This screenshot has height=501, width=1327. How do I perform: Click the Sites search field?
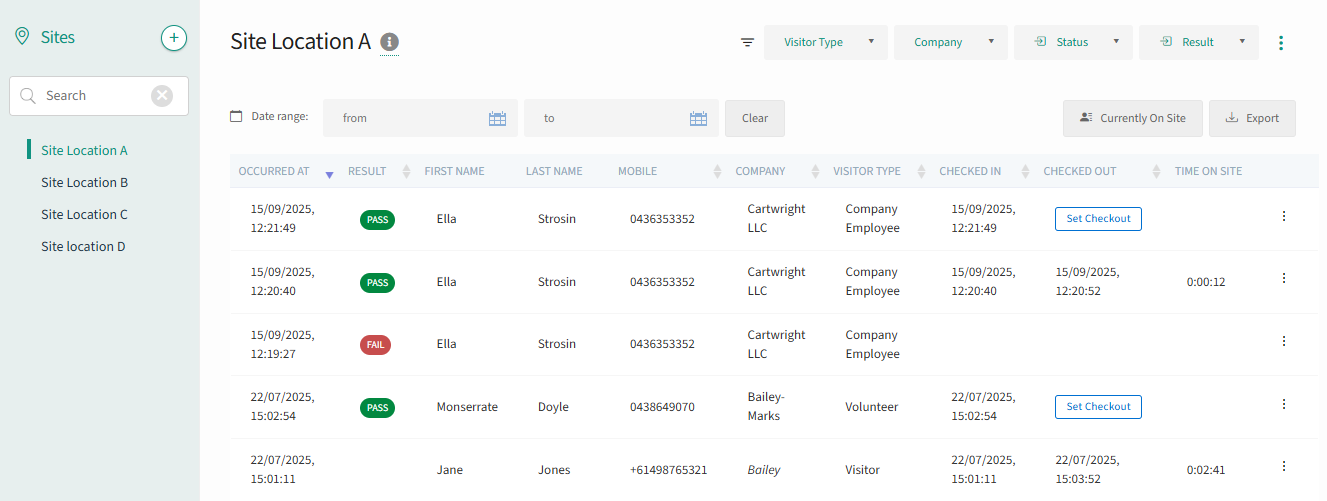pyautogui.click(x=99, y=96)
